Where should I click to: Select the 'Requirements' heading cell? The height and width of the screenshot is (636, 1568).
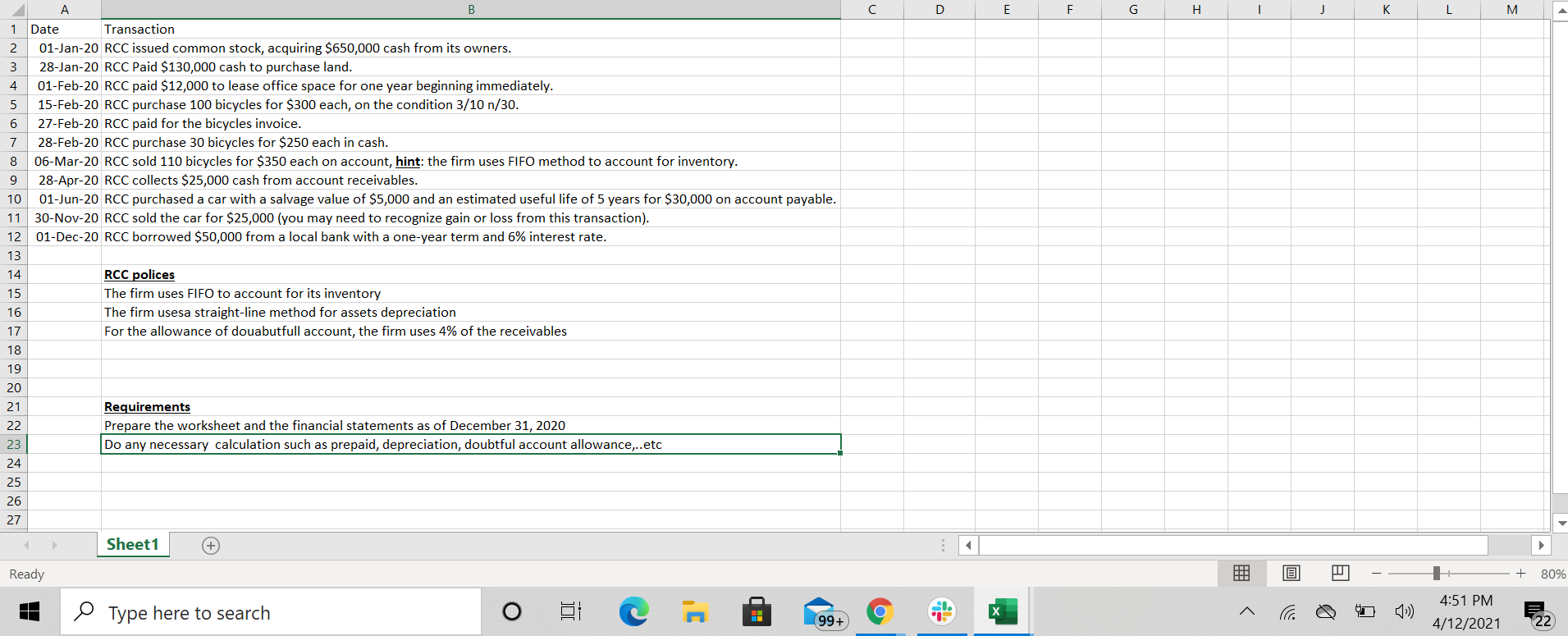pyautogui.click(x=471, y=406)
